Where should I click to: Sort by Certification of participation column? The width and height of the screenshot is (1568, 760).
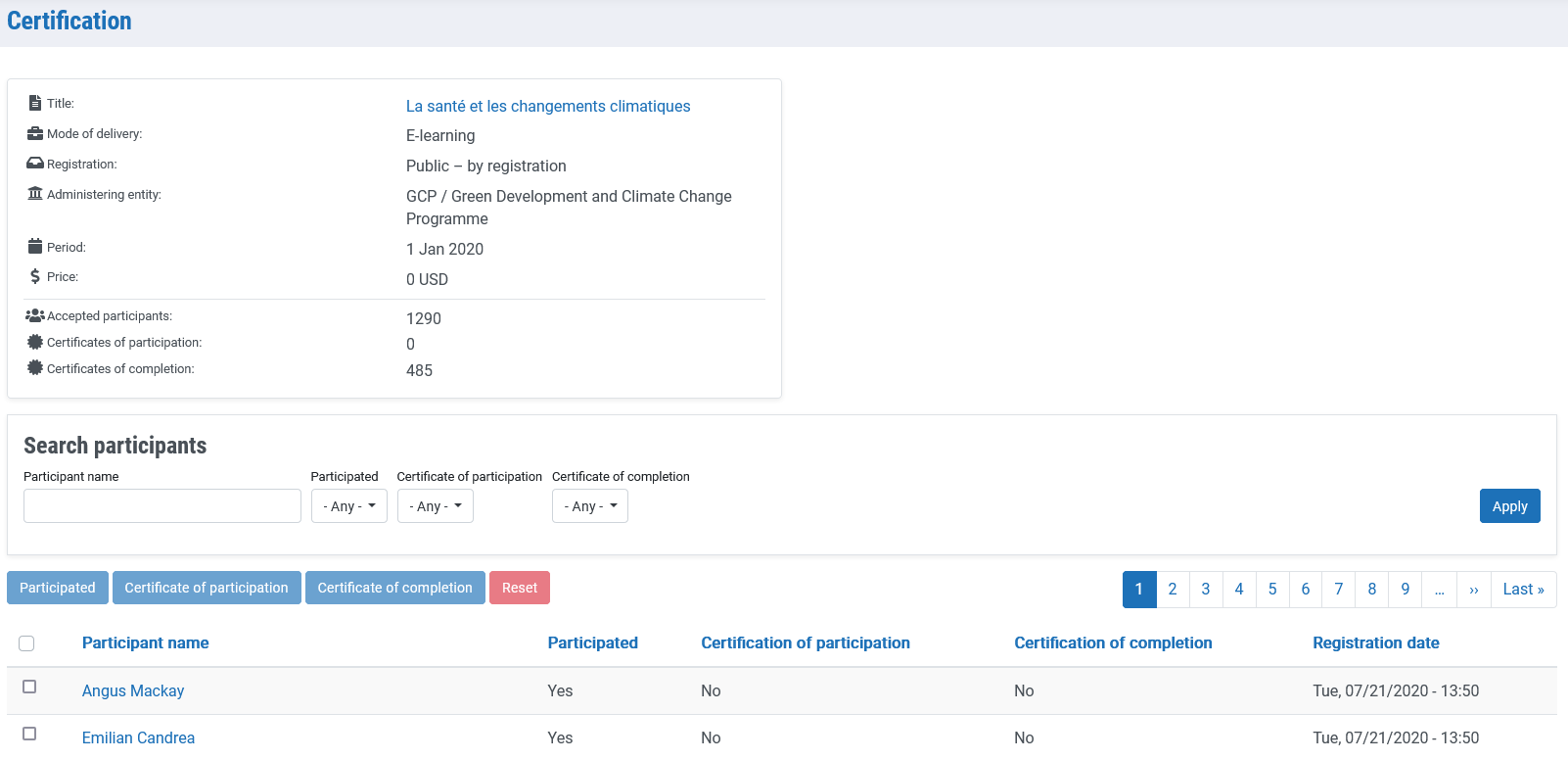[x=806, y=642]
